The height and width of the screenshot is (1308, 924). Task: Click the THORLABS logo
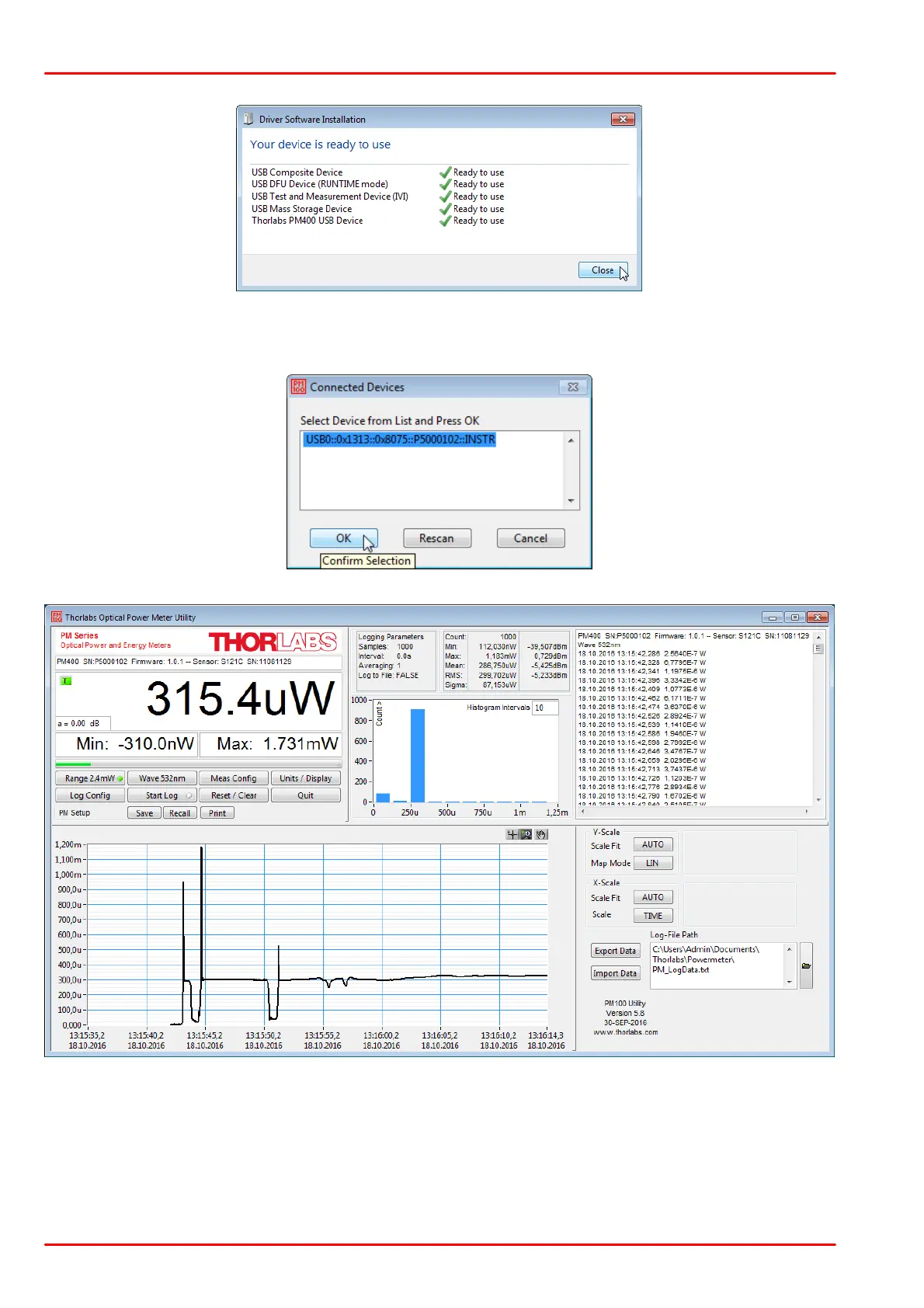273,642
